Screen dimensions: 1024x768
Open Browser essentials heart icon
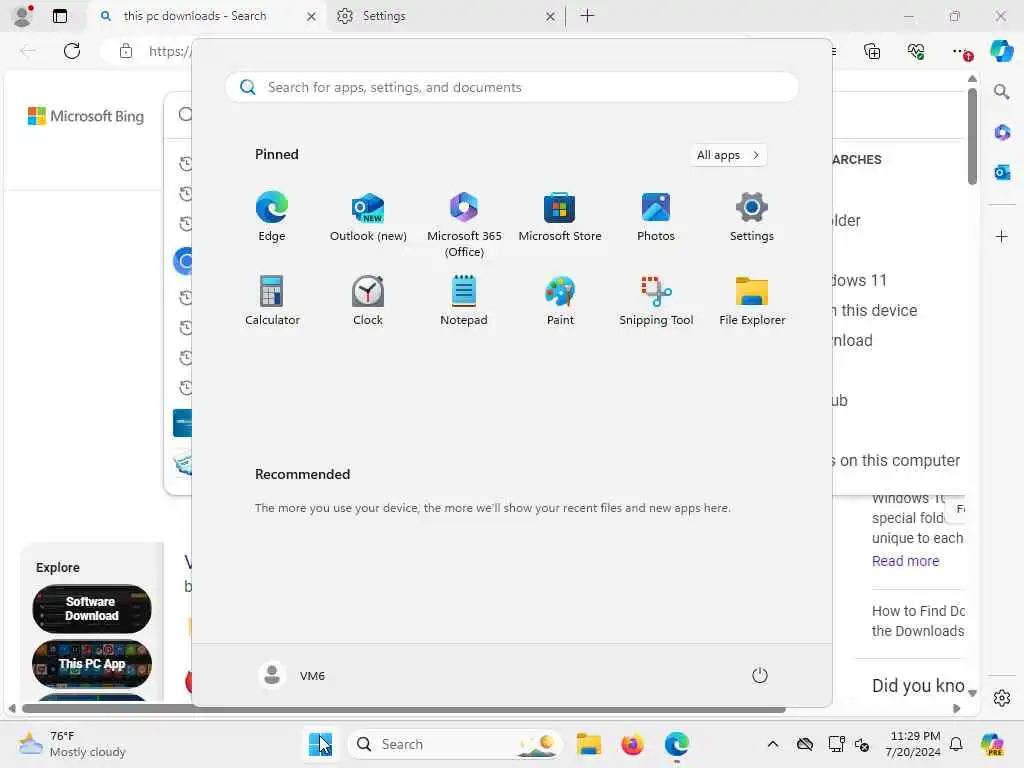coord(916,51)
